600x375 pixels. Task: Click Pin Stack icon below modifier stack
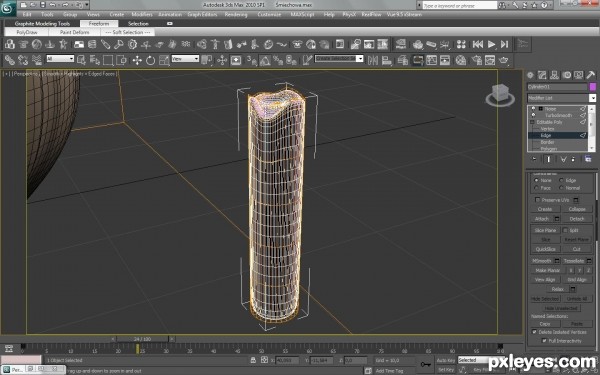tap(535, 159)
